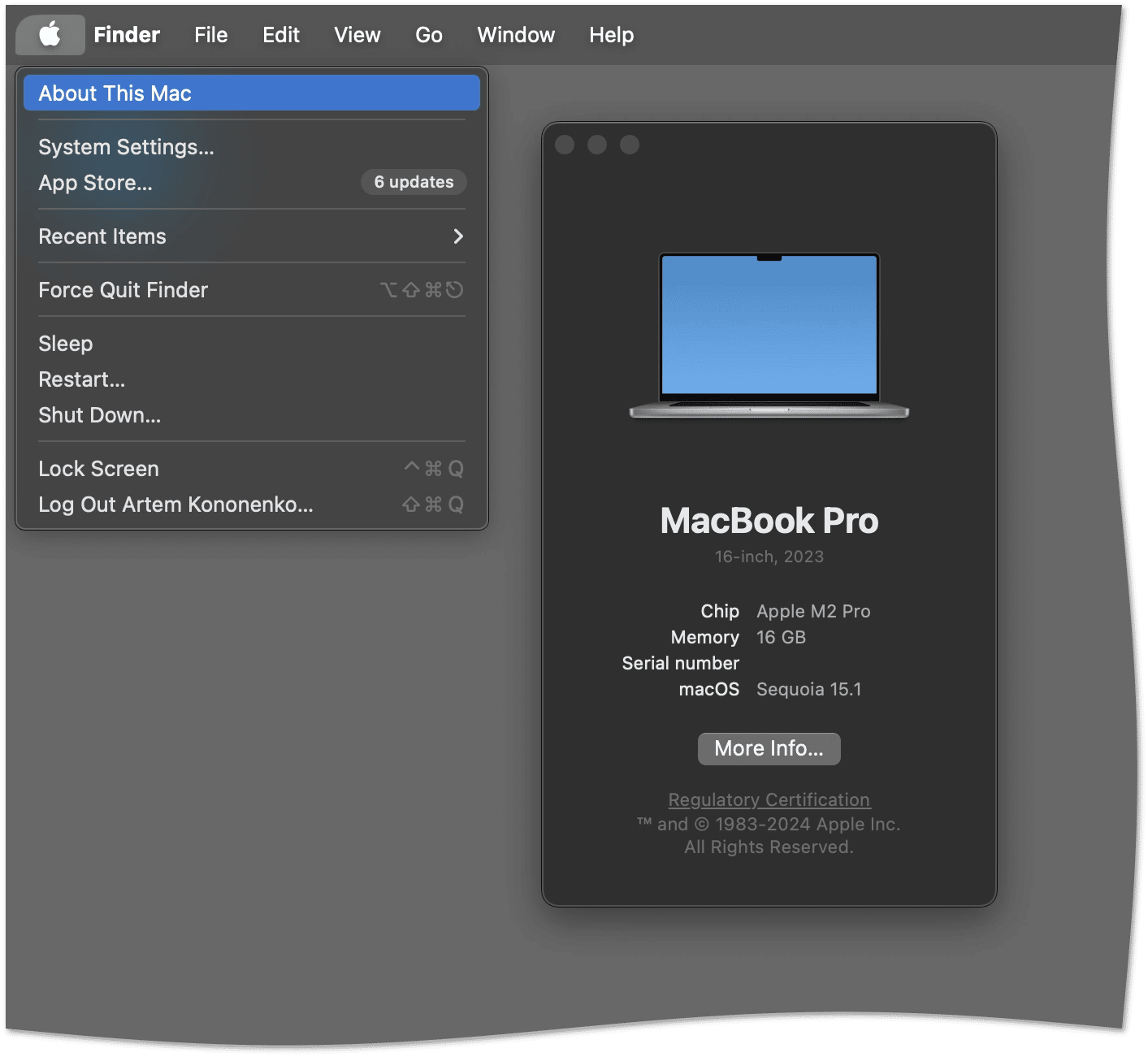Click the More Info button
The width and height of the screenshot is (1148, 1057).
pyautogui.click(x=769, y=748)
